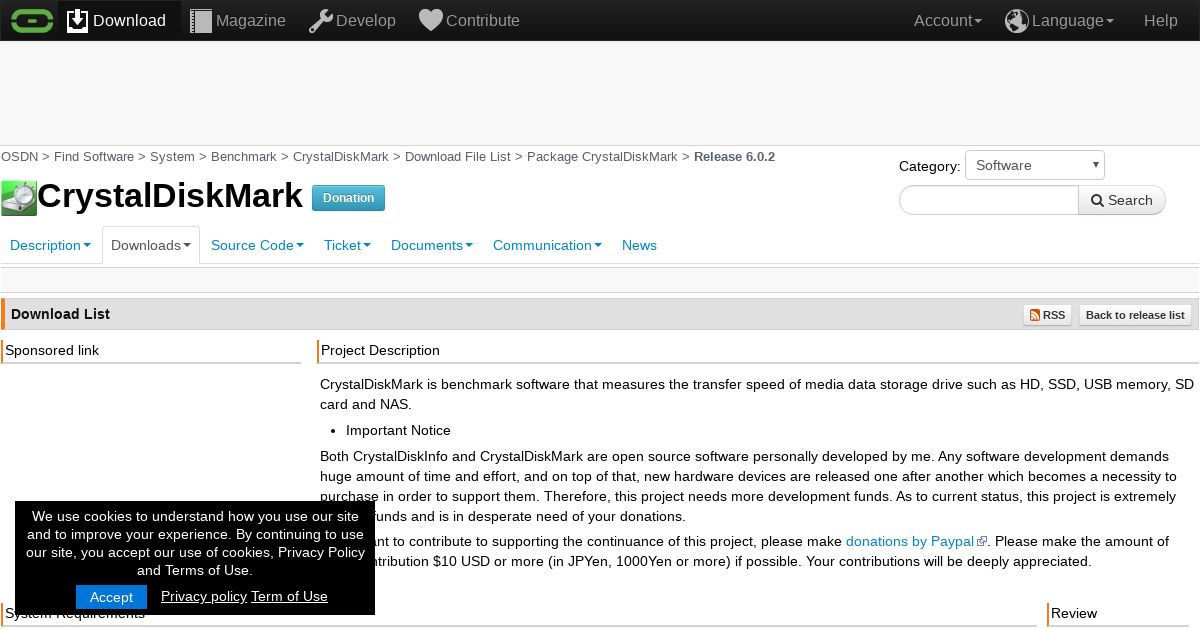Viewport: 1200px width, 630px height.
Task: Open the RSS feed button
Action: (1048, 315)
